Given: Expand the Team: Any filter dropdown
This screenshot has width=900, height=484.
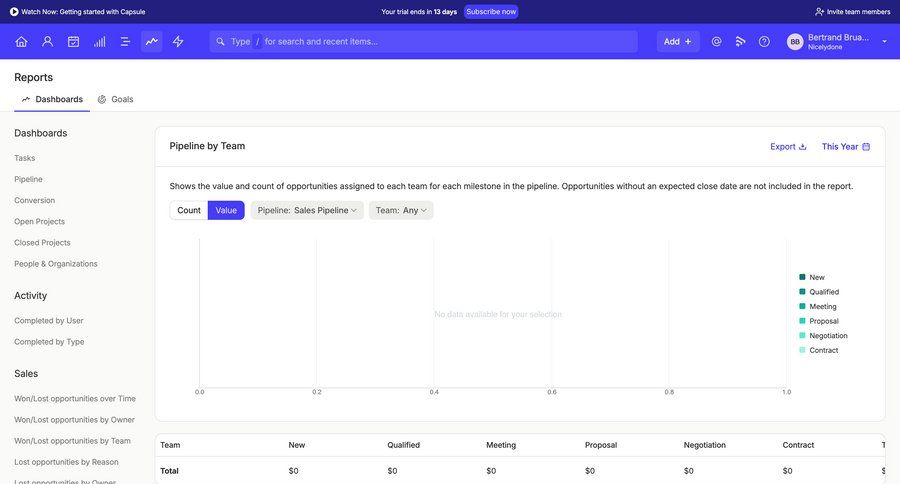Looking at the screenshot, I should click(401, 210).
